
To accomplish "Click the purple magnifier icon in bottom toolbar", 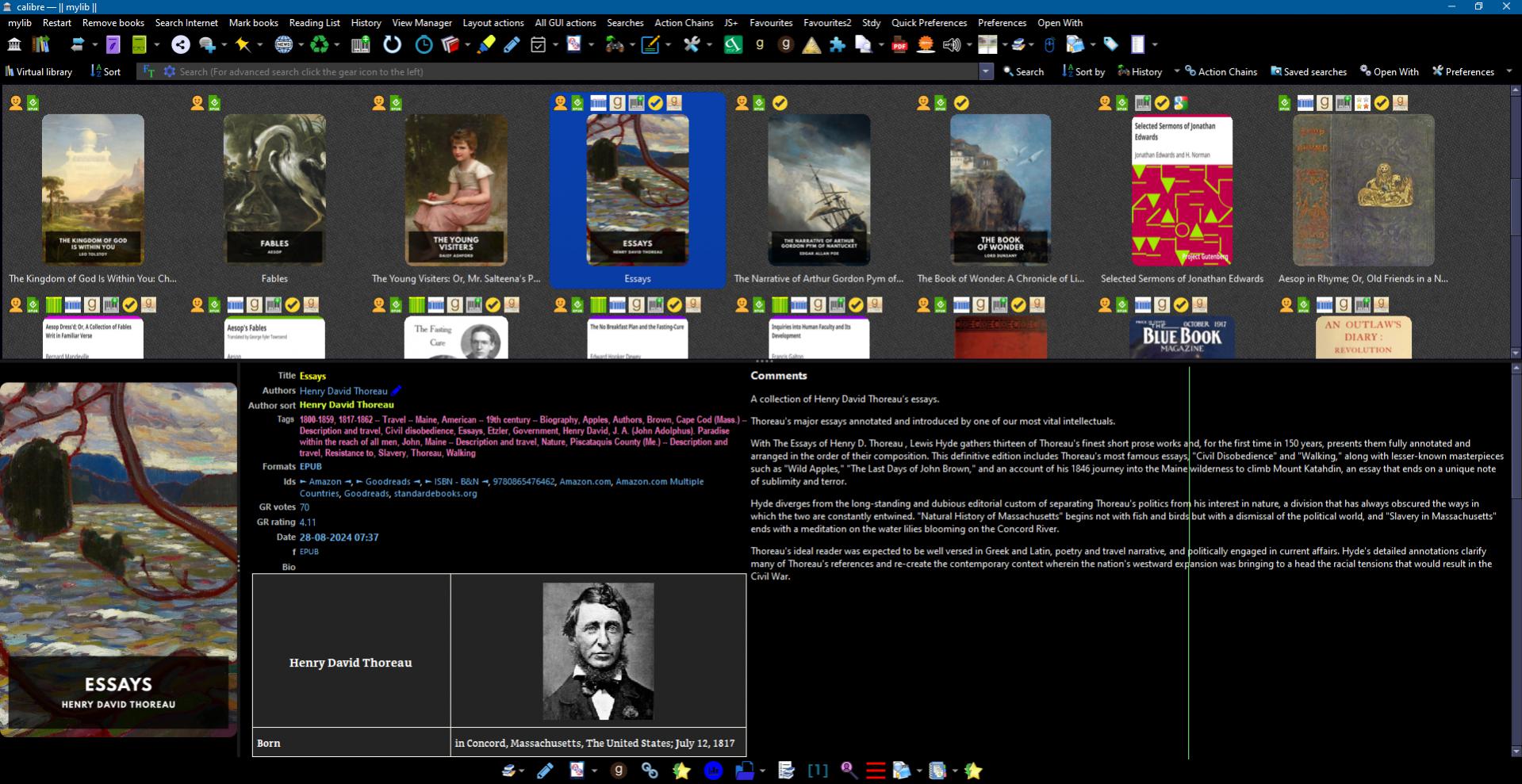I will click(x=849, y=771).
